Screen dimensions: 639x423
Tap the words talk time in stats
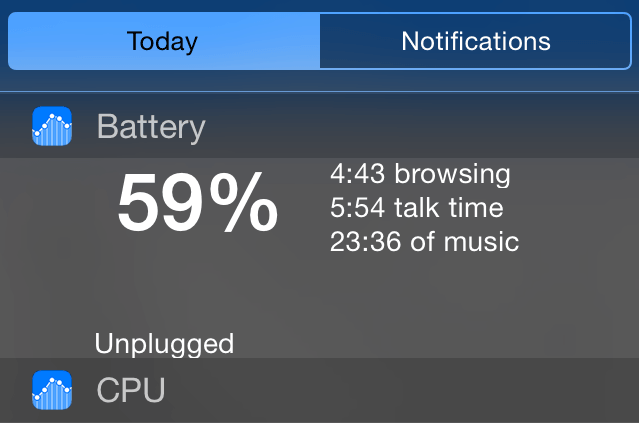click(449, 208)
